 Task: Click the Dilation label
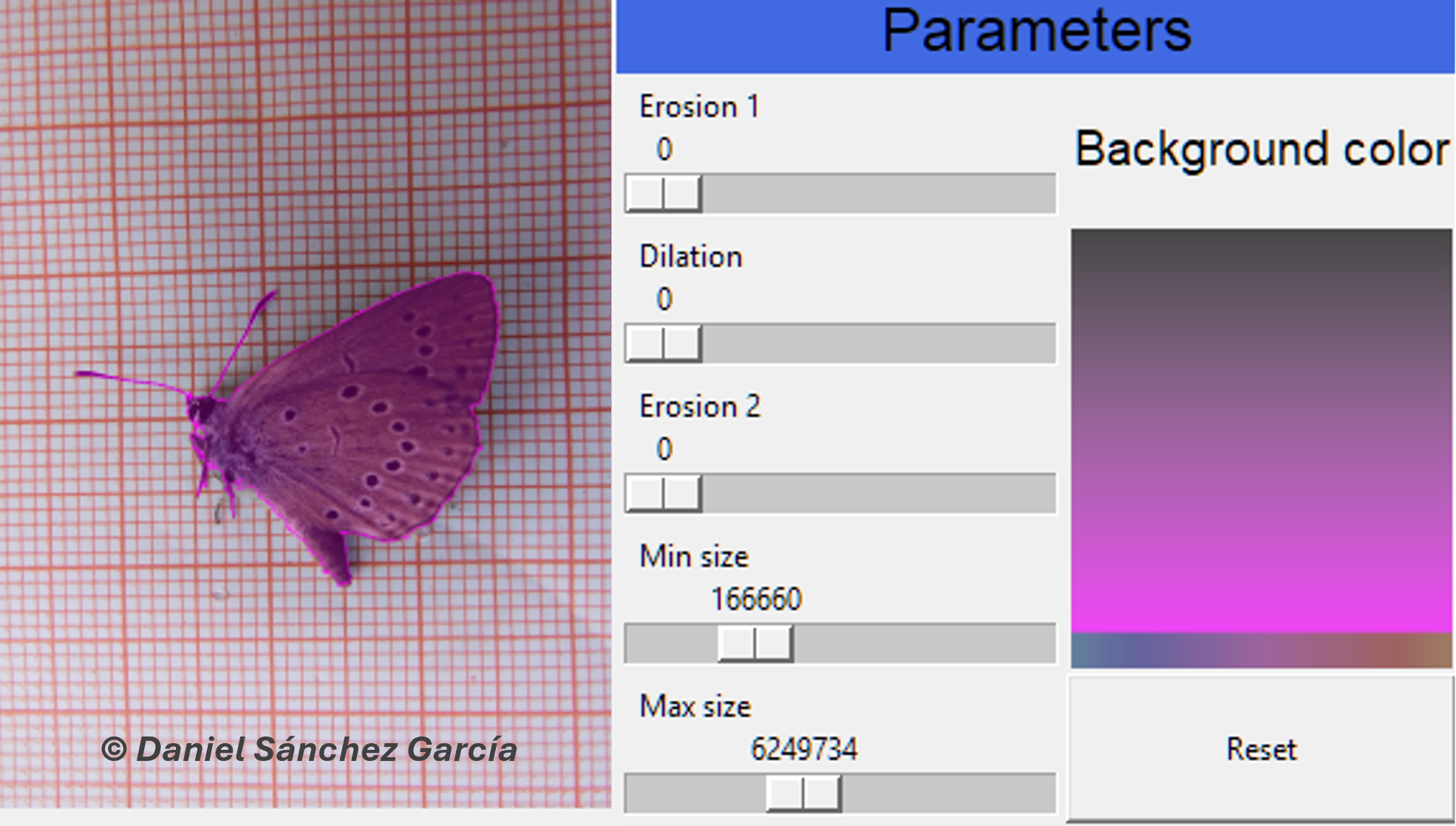[x=691, y=257]
